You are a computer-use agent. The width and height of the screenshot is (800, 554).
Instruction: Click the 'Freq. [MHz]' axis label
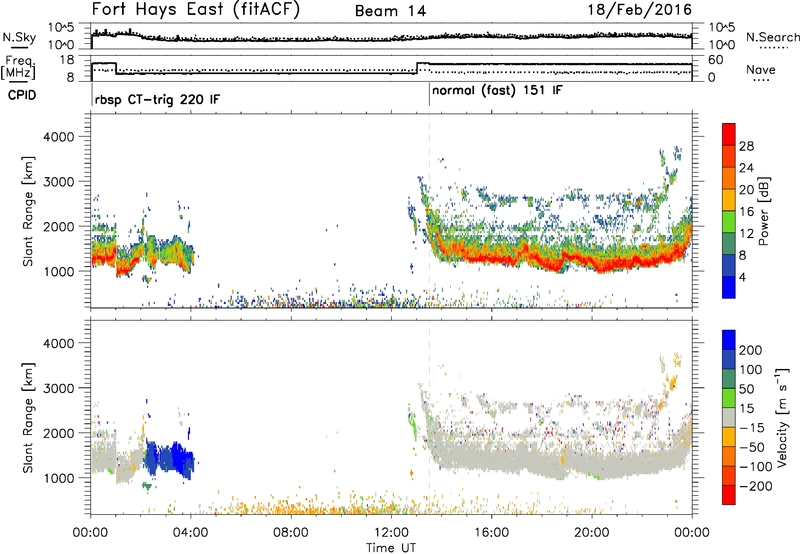(18, 68)
